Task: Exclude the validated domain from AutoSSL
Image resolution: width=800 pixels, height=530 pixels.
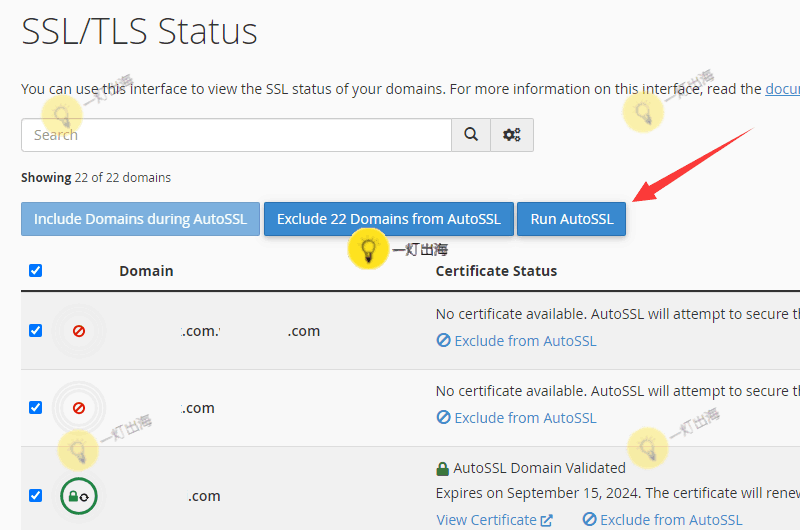Action: point(662,520)
